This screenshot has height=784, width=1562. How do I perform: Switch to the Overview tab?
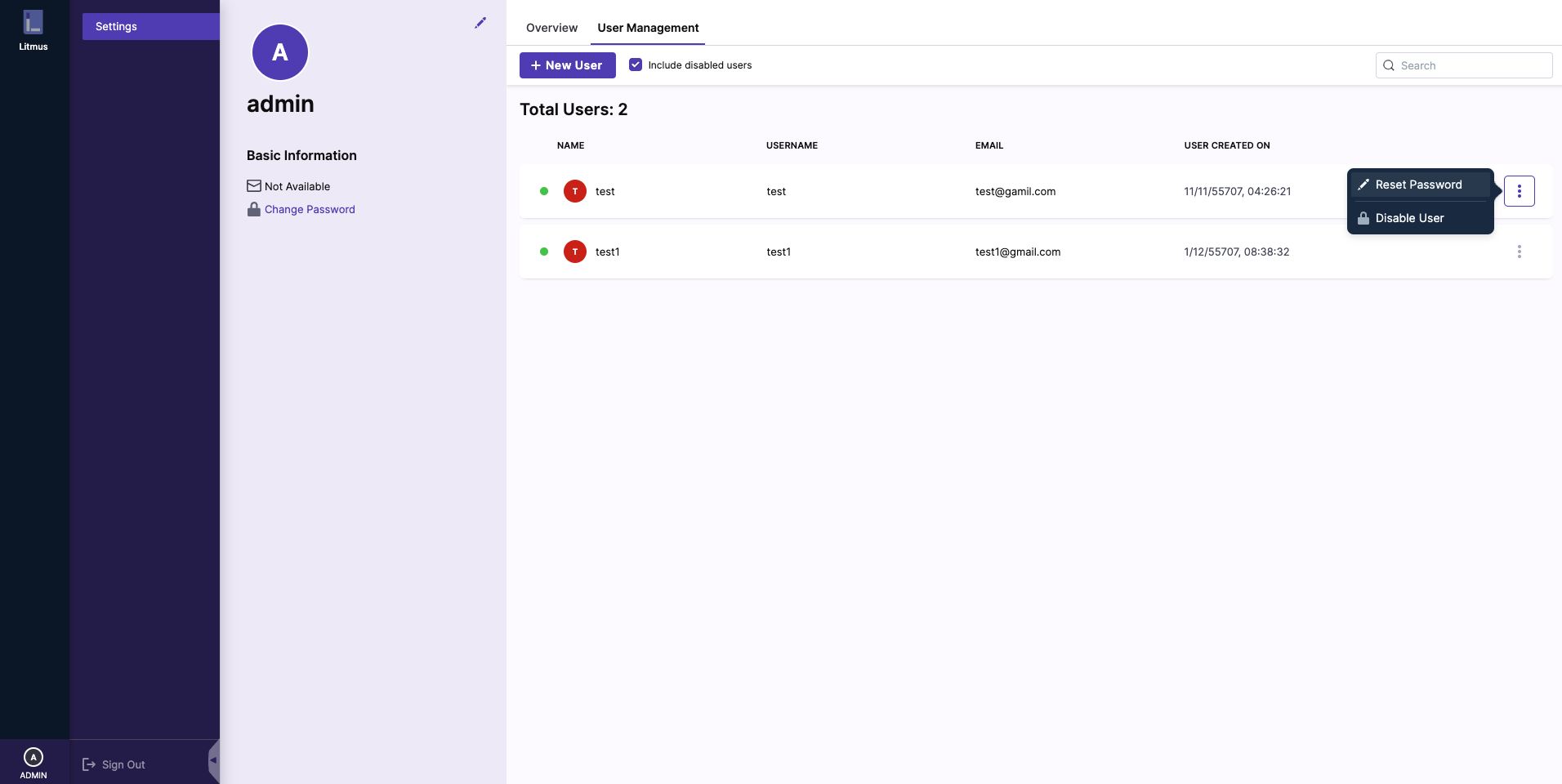(551, 28)
